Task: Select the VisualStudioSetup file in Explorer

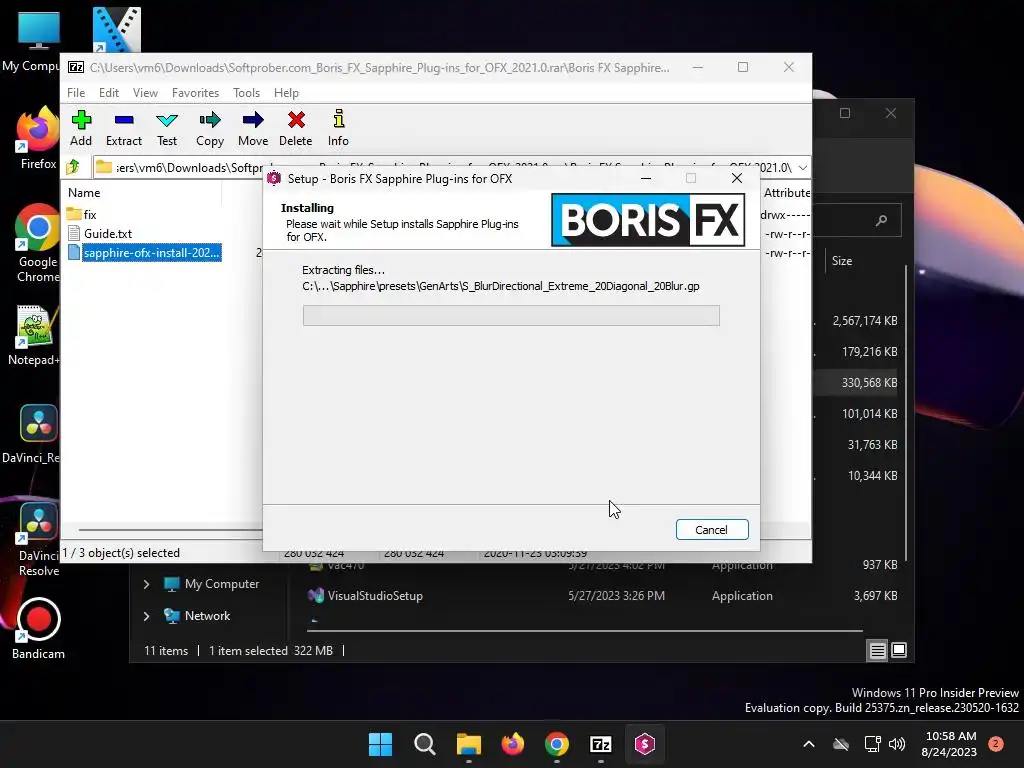Action: pyautogui.click(x=366, y=596)
